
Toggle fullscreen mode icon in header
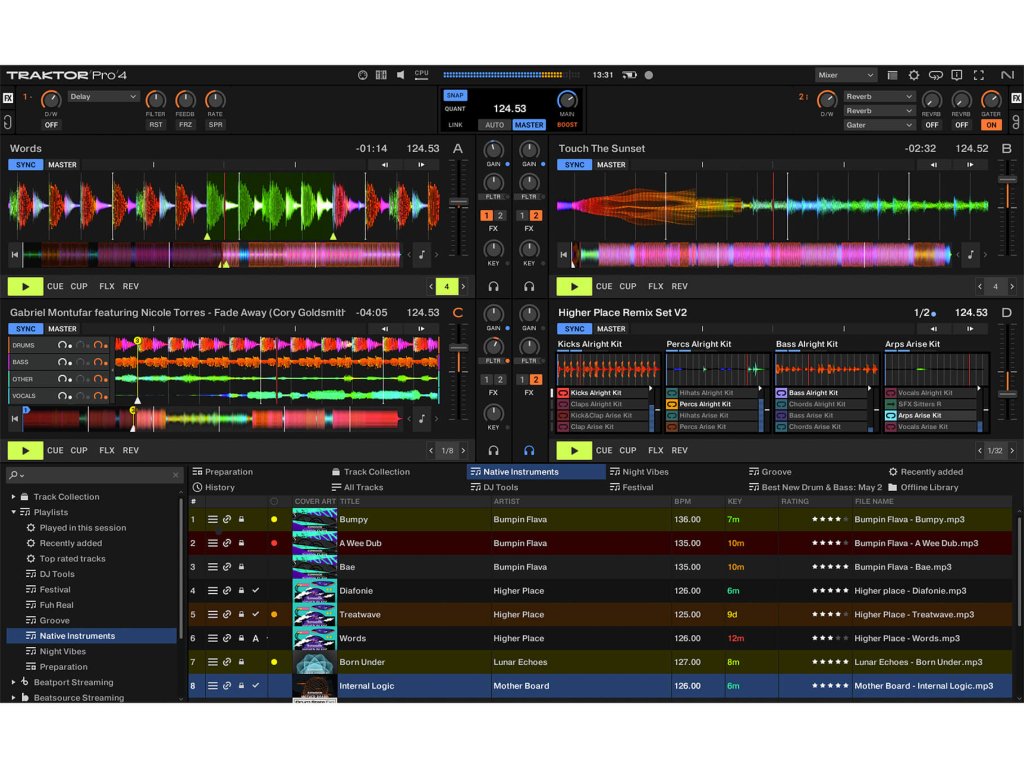979,75
